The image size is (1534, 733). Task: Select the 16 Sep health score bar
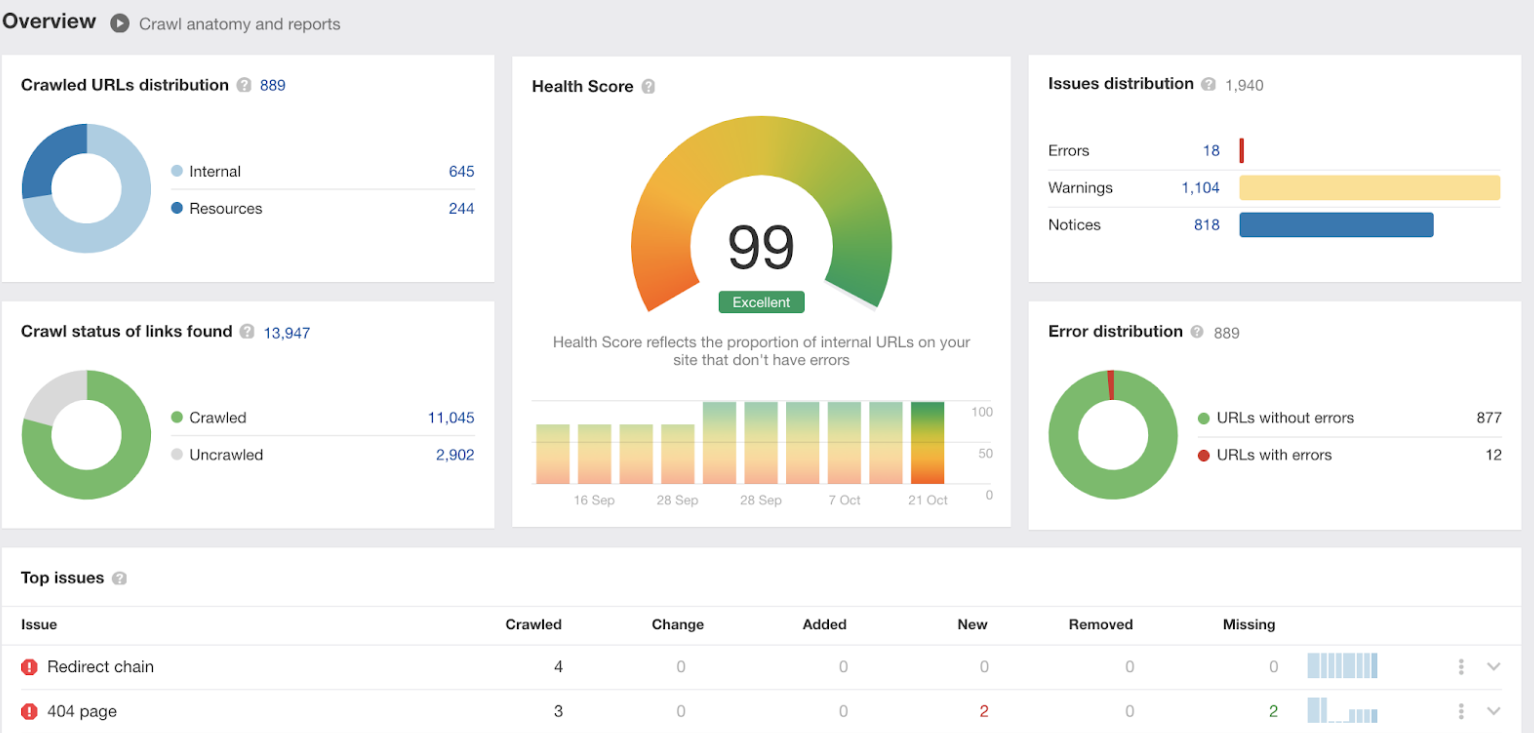click(595, 454)
